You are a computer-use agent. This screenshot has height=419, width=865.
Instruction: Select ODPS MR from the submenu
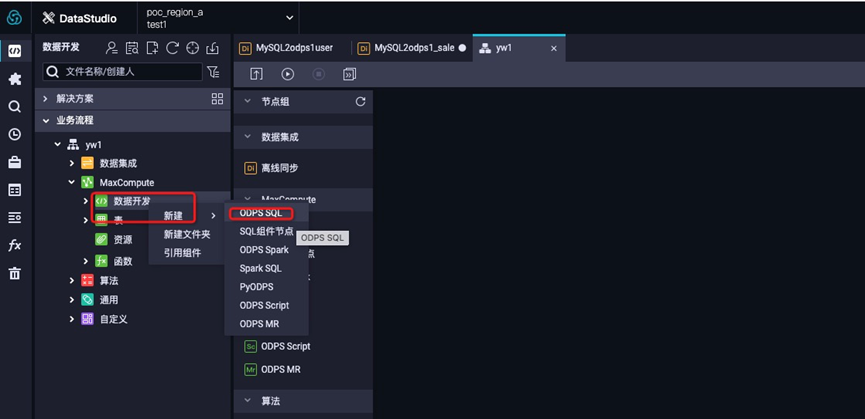pos(259,324)
